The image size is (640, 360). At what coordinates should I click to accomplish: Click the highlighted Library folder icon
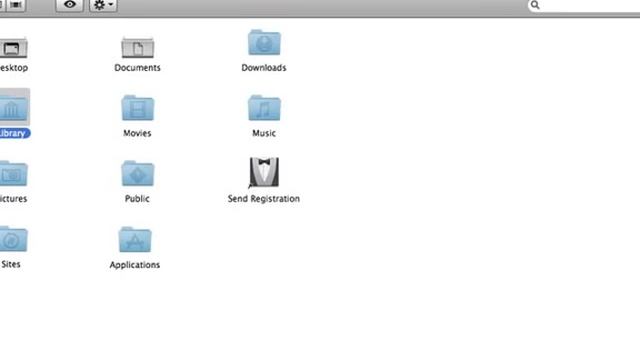14,107
